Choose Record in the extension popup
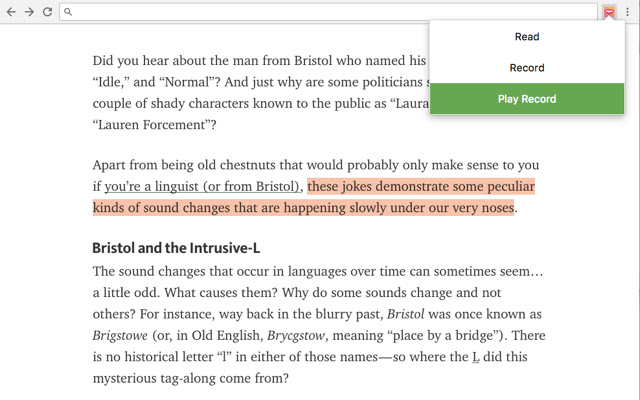640x400 pixels. coord(527,68)
